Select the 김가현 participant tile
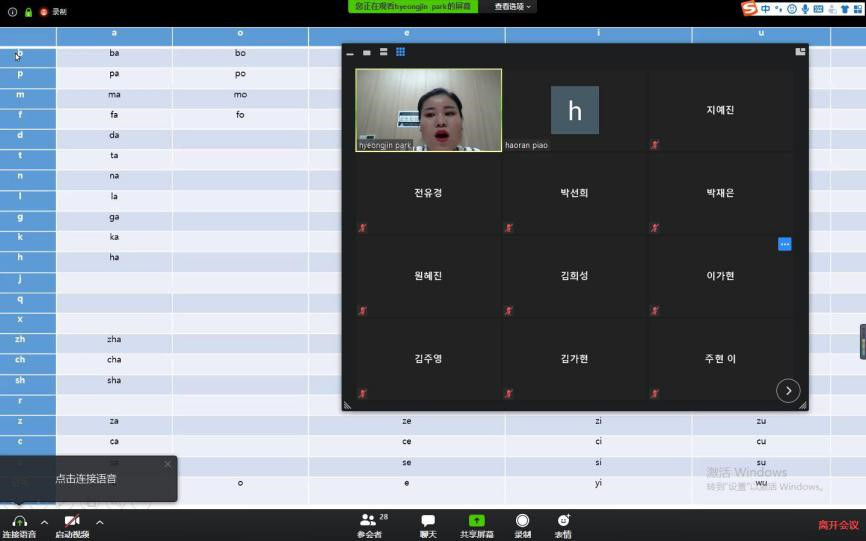Image resolution: width=866 pixels, height=541 pixels. [574, 358]
